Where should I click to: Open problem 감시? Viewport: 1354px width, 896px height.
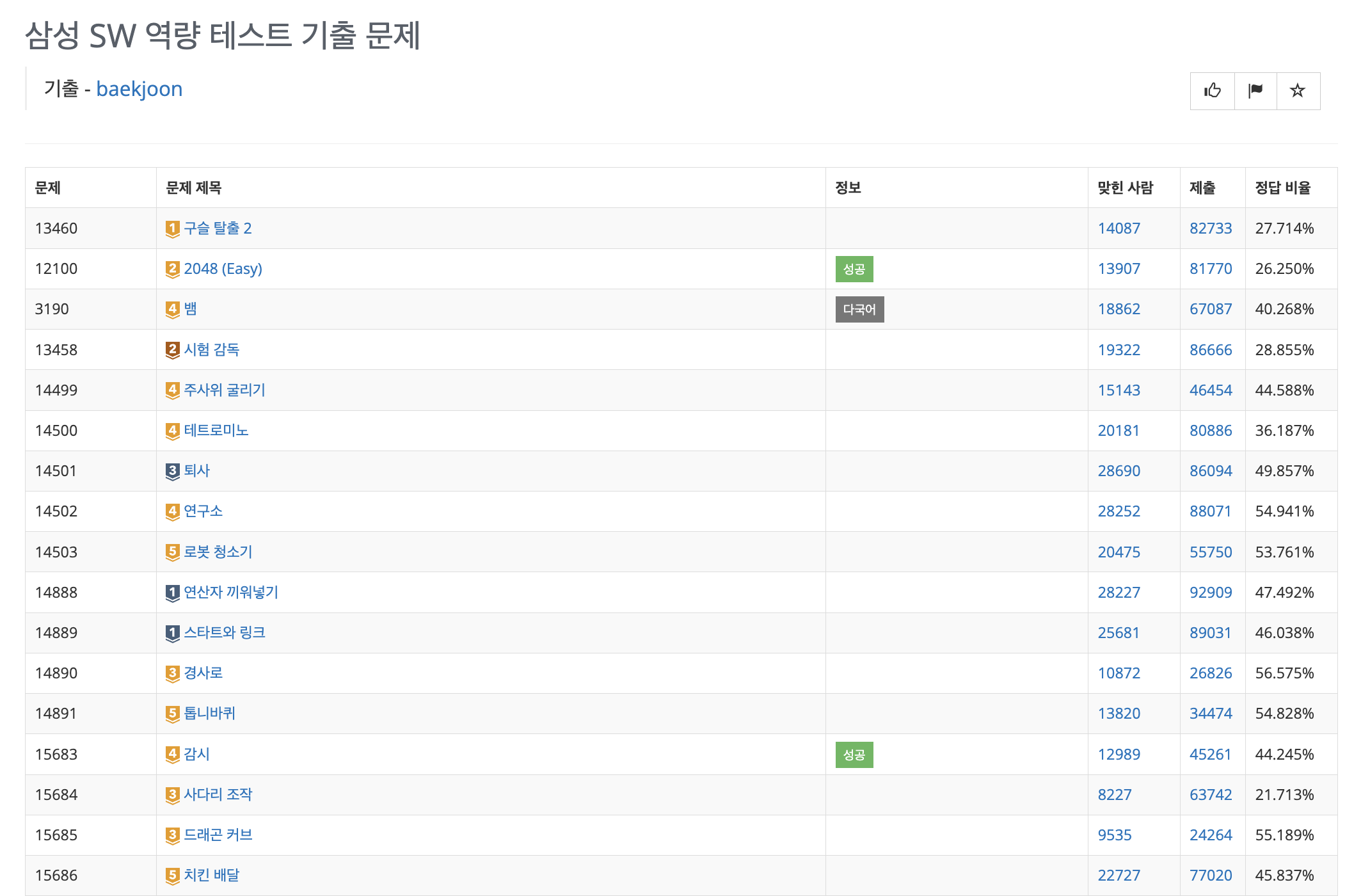tap(196, 754)
